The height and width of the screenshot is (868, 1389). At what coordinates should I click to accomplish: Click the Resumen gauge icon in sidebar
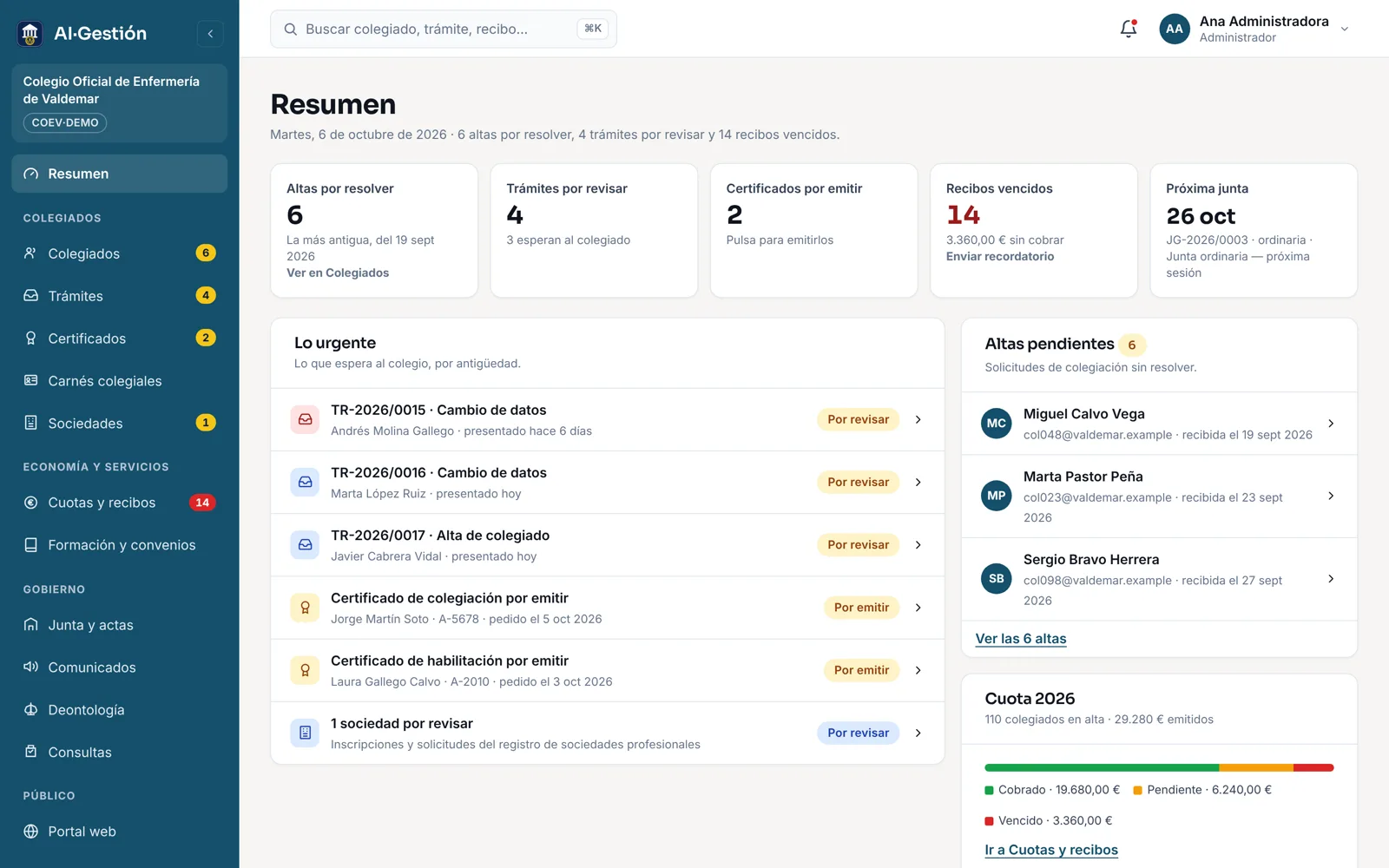click(x=31, y=174)
